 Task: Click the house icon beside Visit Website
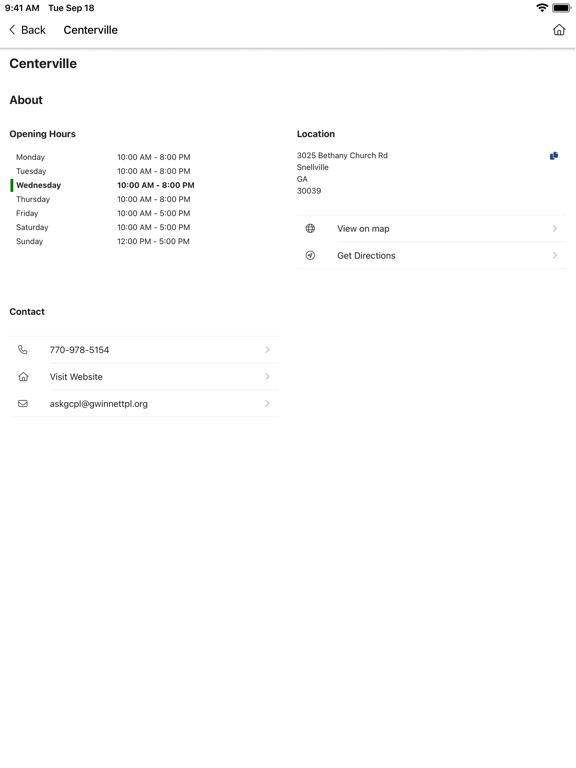pyautogui.click(x=23, y=377)
